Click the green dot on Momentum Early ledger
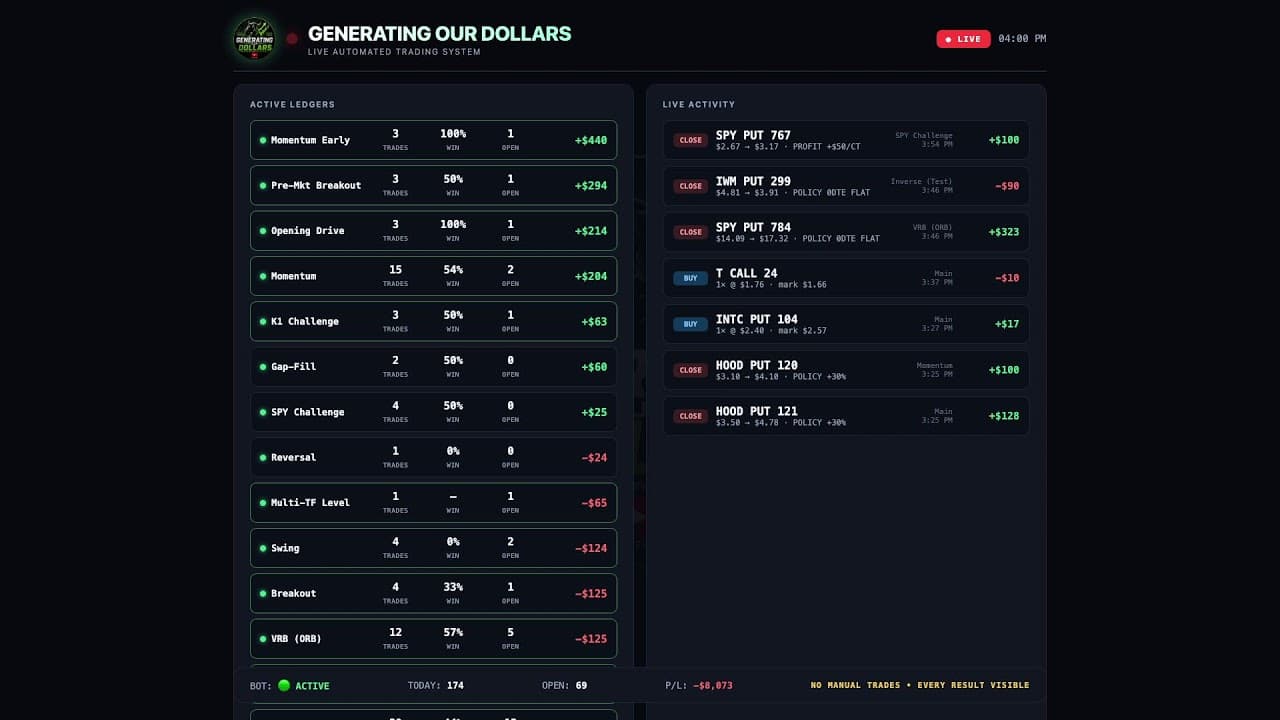Viewport: 1280px width, 720px height. (263, 140)
